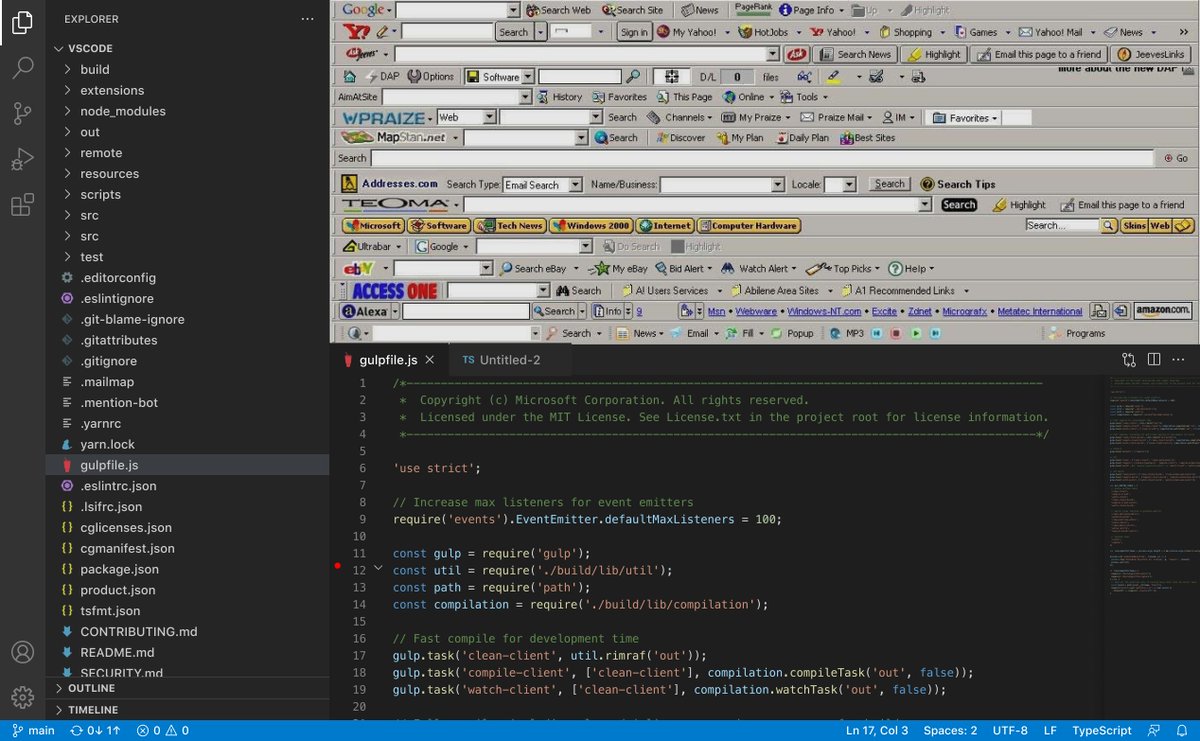Click the Search News button on Ask Jeeves toolbar
1200x741 pixels.
[x=855, y=55]
